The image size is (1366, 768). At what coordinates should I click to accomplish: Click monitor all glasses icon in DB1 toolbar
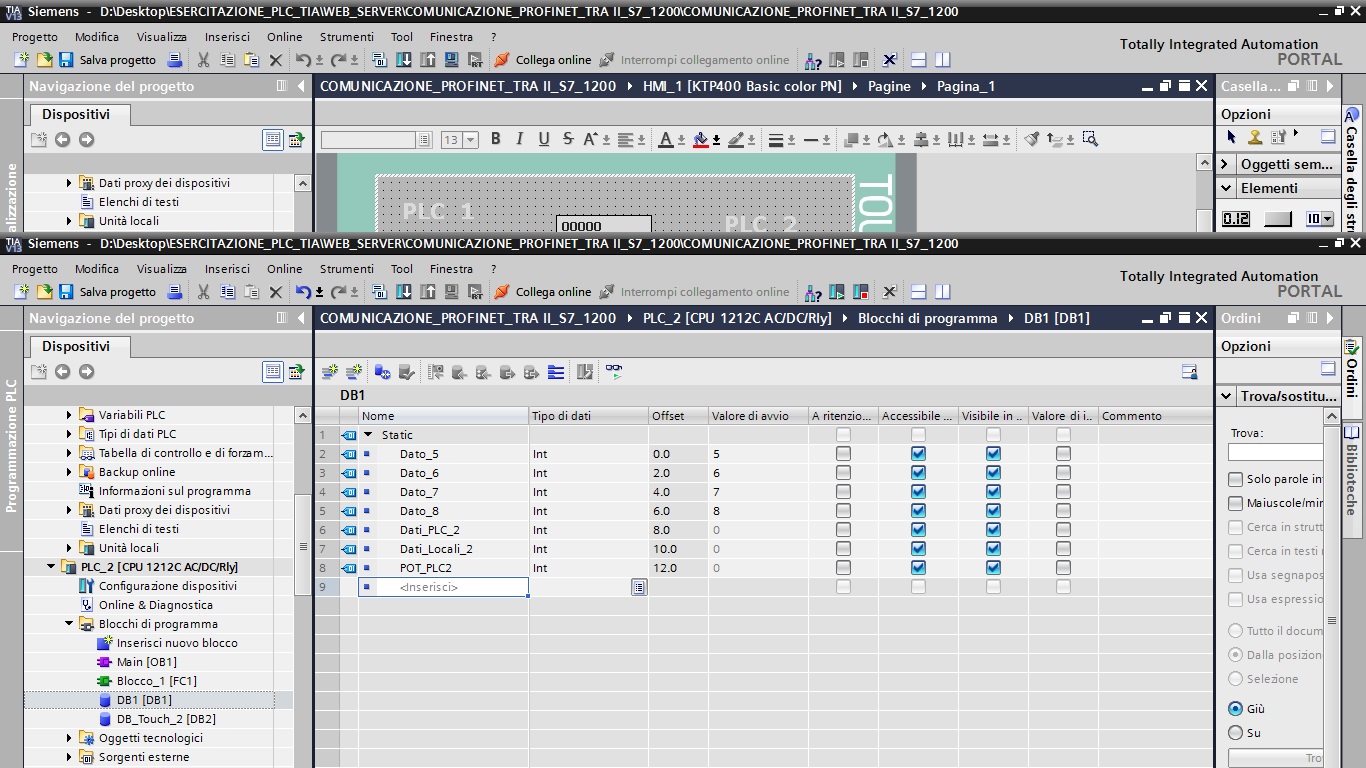pos(613,372)
